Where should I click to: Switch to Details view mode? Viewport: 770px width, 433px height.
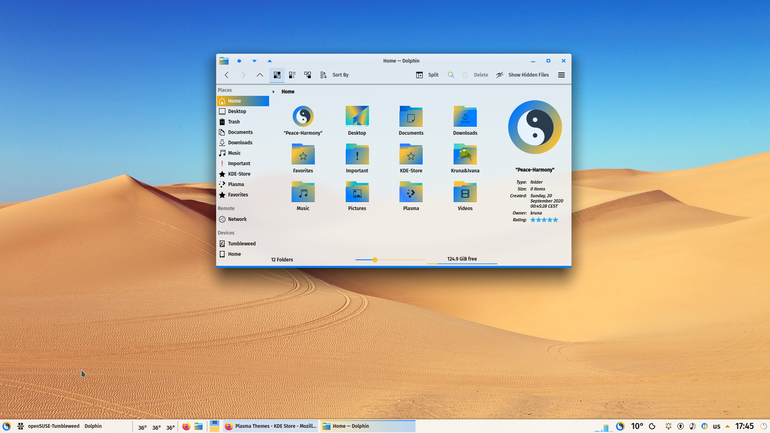point(307,75)
